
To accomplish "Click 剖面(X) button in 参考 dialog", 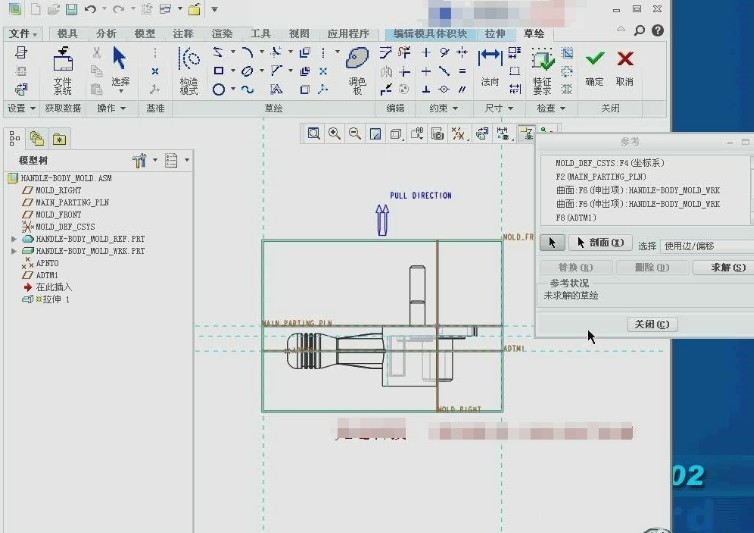I will click(600, 243).
